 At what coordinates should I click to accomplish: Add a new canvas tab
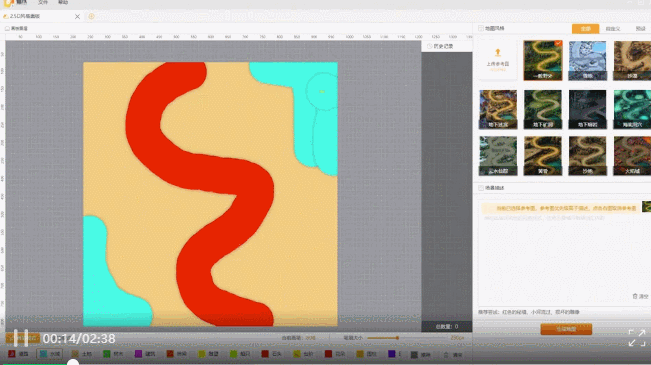coord(91,16)
